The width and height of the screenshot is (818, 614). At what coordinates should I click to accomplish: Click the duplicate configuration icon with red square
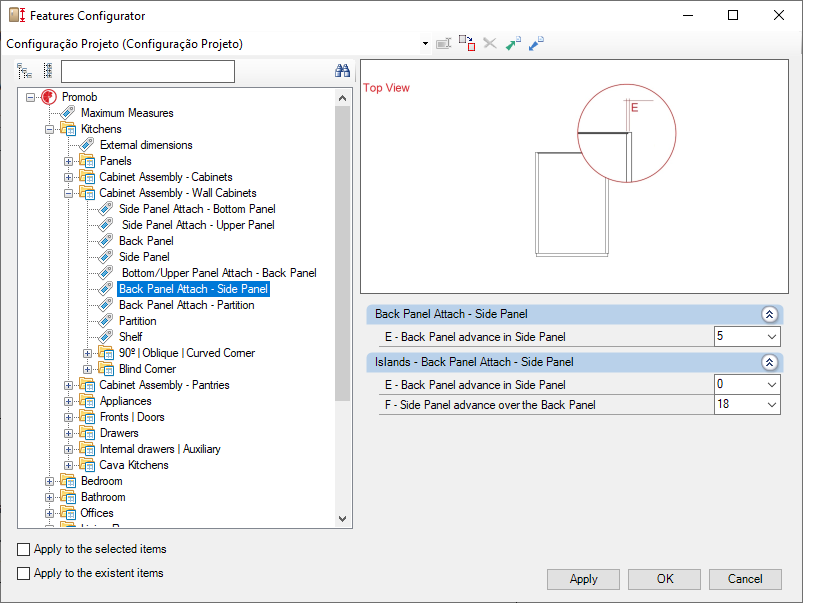point(467,43)
